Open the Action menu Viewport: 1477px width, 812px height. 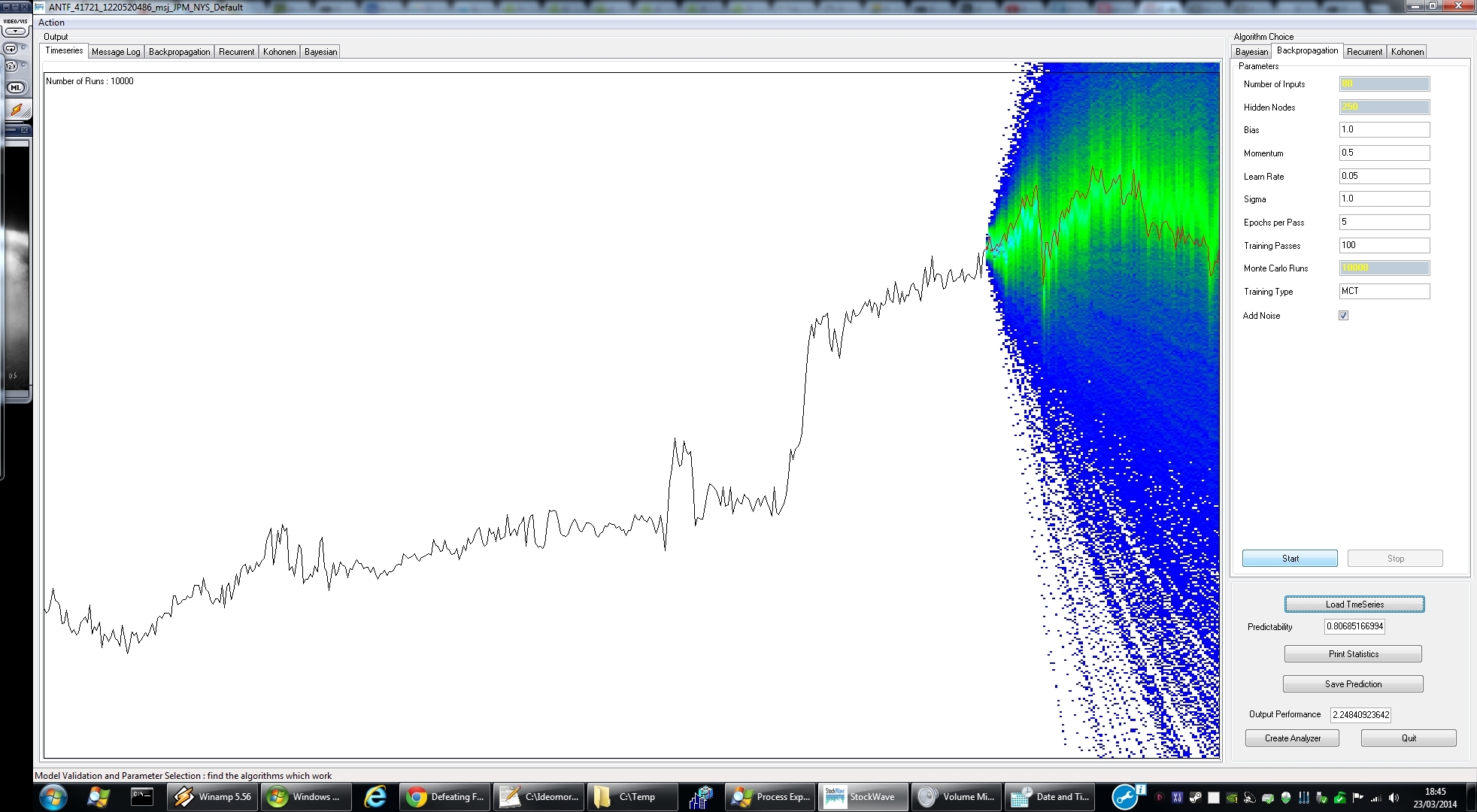(51, 23)
